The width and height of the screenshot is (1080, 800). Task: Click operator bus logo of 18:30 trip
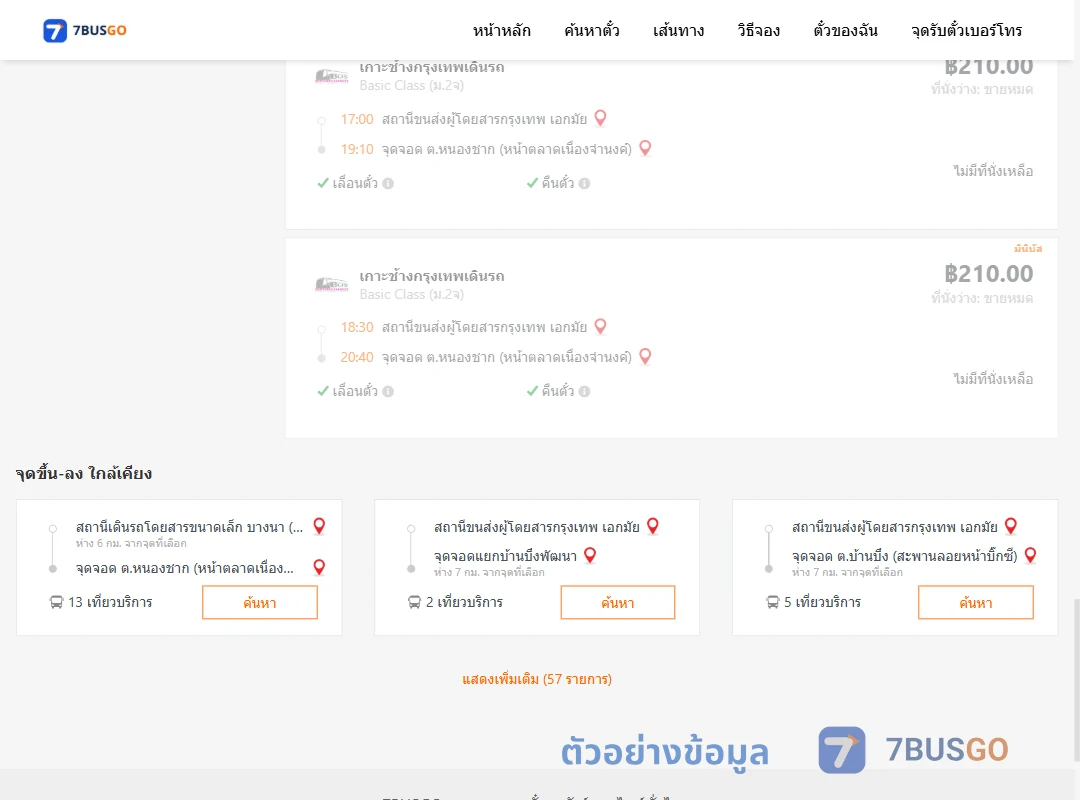pos(332,284)
